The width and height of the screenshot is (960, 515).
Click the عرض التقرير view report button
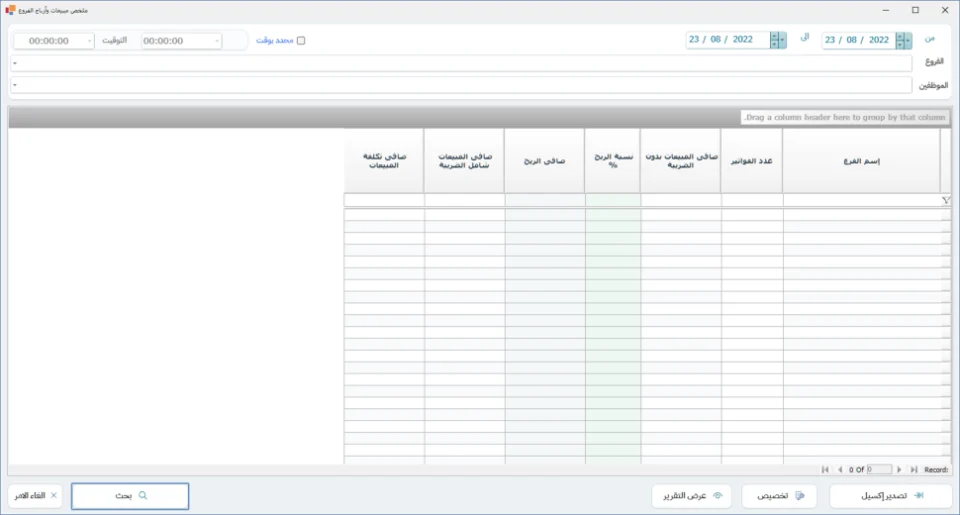pos(692,496)
